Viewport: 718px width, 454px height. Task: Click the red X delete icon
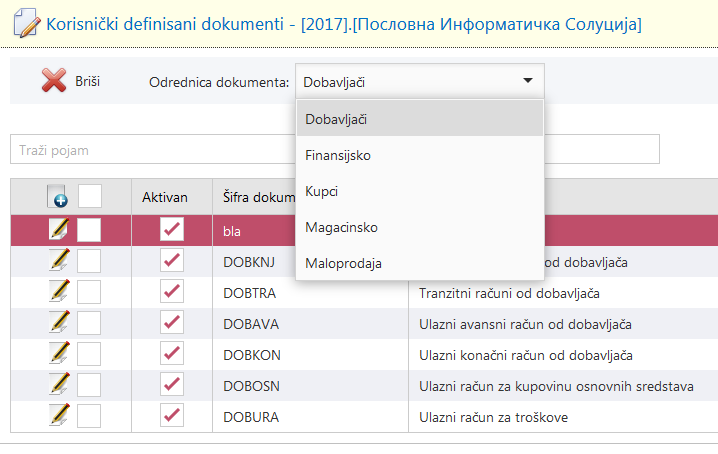point(53,82)
